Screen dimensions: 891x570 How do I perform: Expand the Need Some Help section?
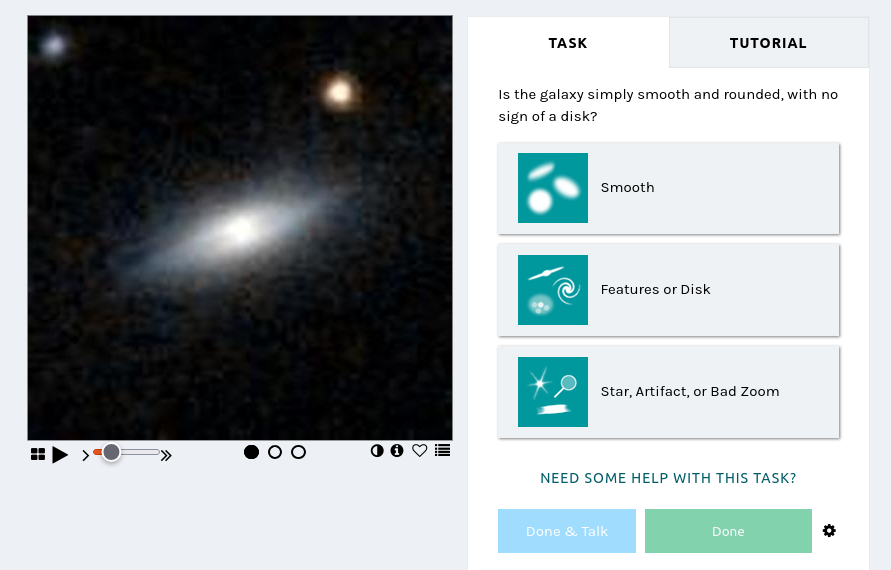click(x=668, y=478)
